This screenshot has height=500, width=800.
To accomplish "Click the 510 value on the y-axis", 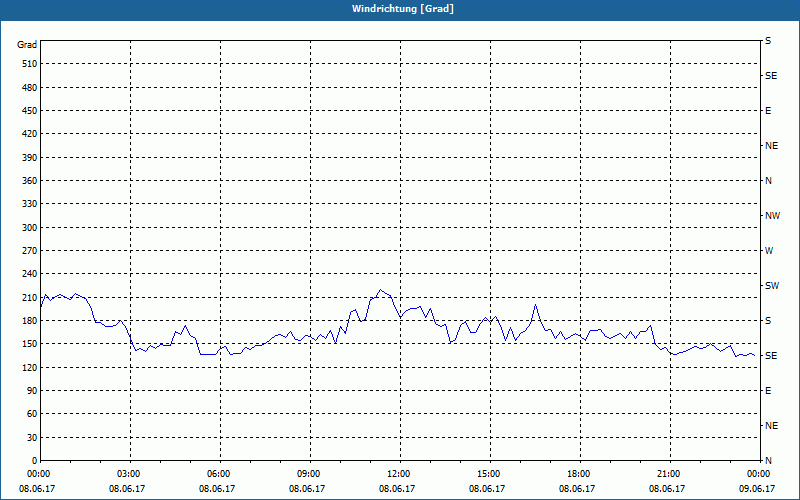I will (x=30, y=64).
